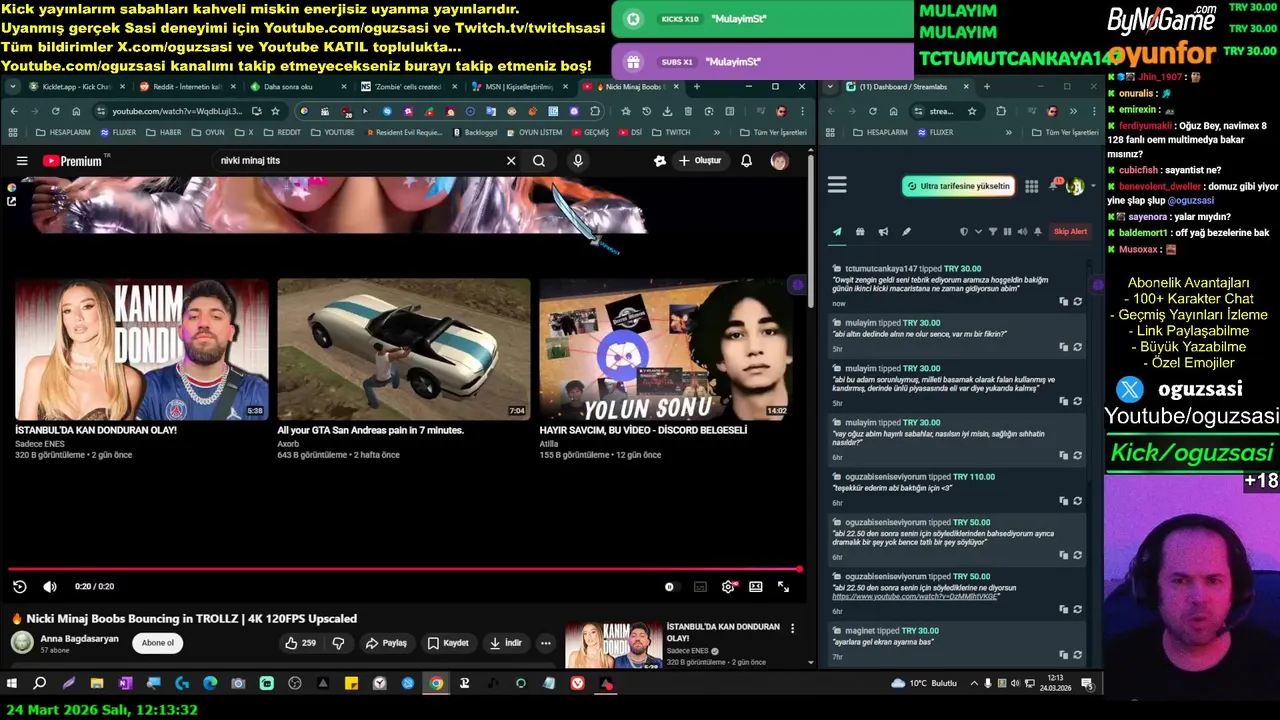This screenshot has width=1280, height=720.
Task: Select the paper plane recent events tab
Action: [837, 232]
